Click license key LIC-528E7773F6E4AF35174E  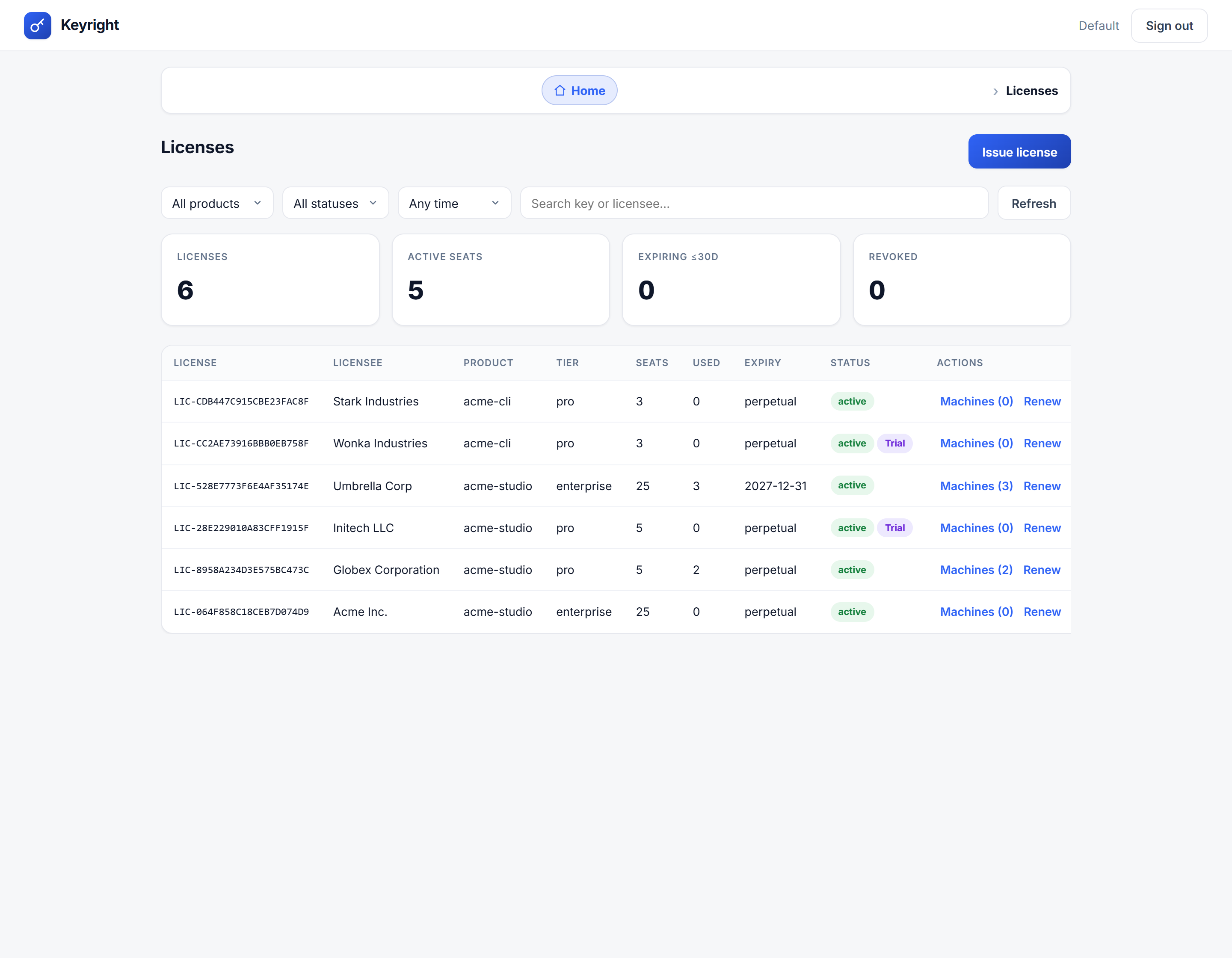(x=241, y=486)
